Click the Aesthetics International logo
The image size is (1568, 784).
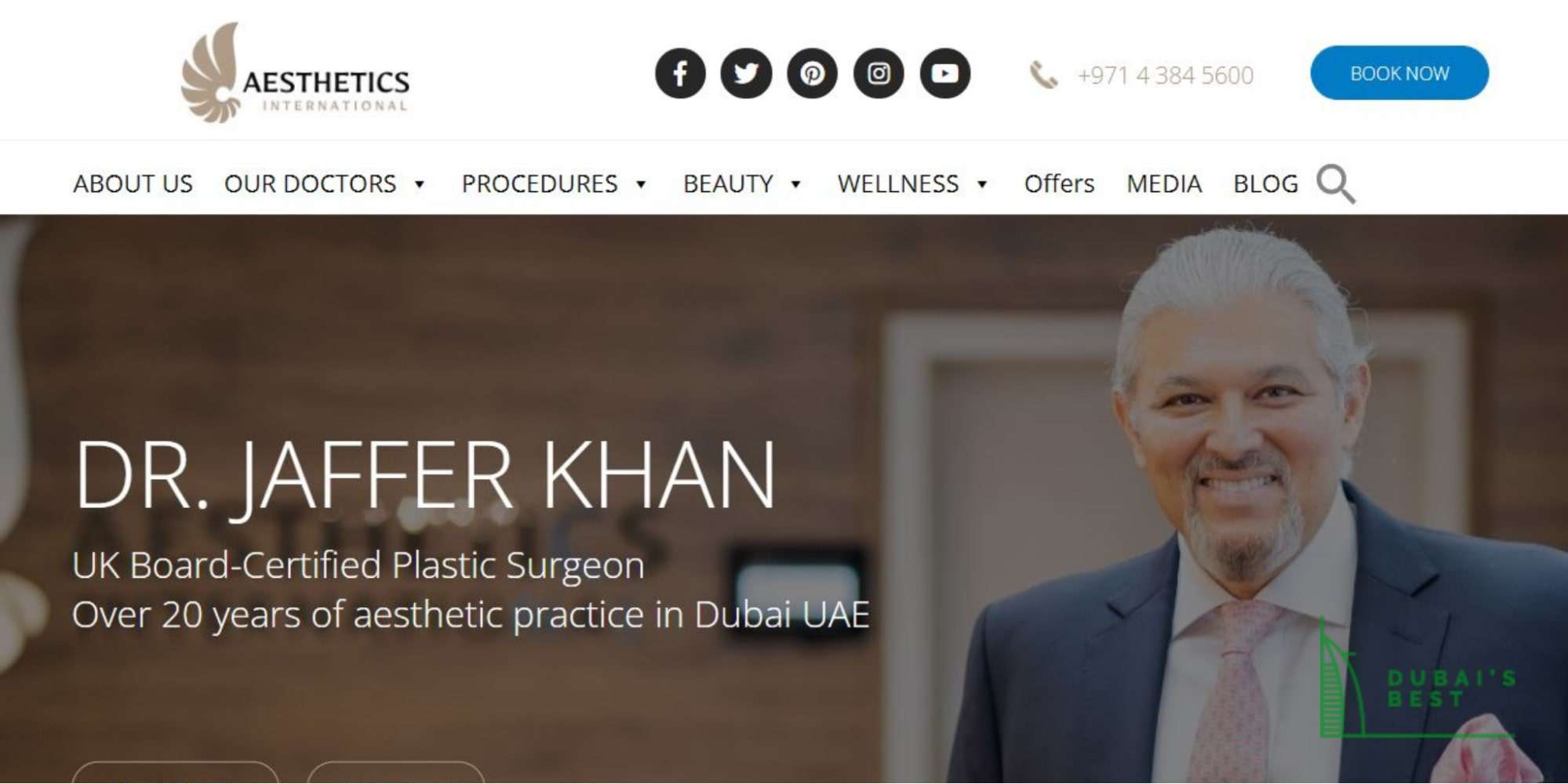pos(295,73)
